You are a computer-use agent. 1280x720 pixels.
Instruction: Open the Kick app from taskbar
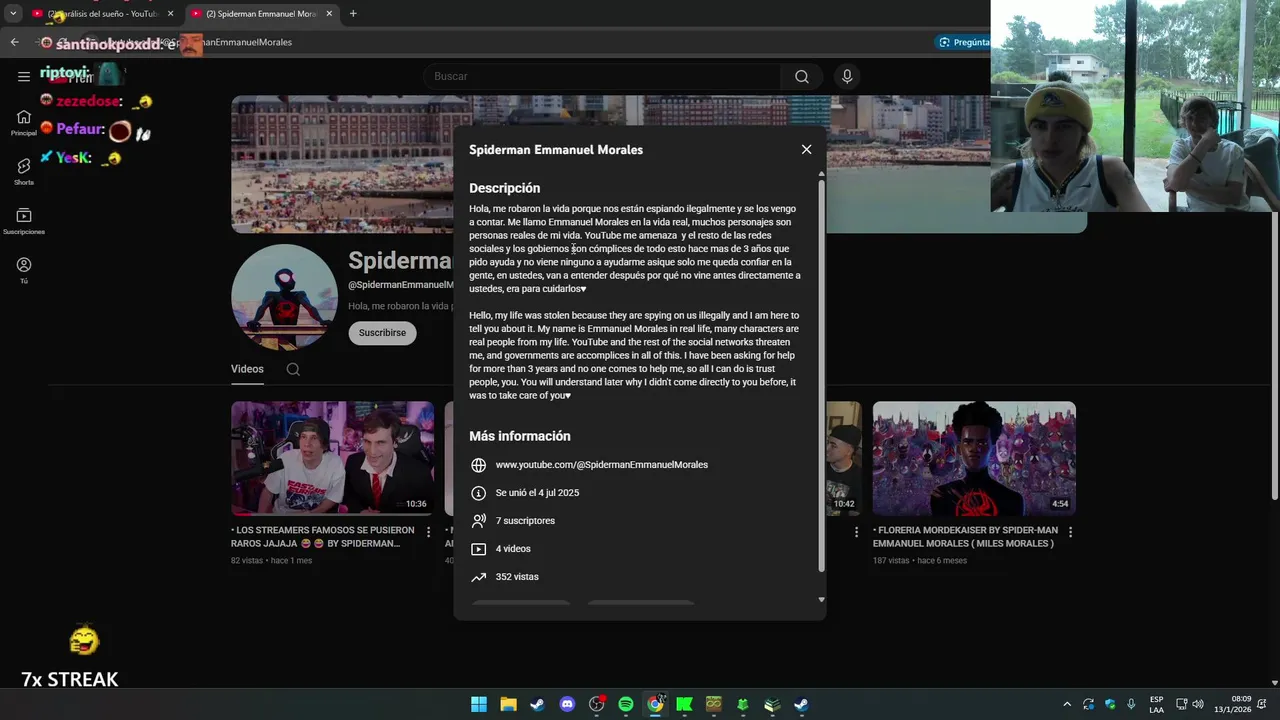(x=684, y=704)
